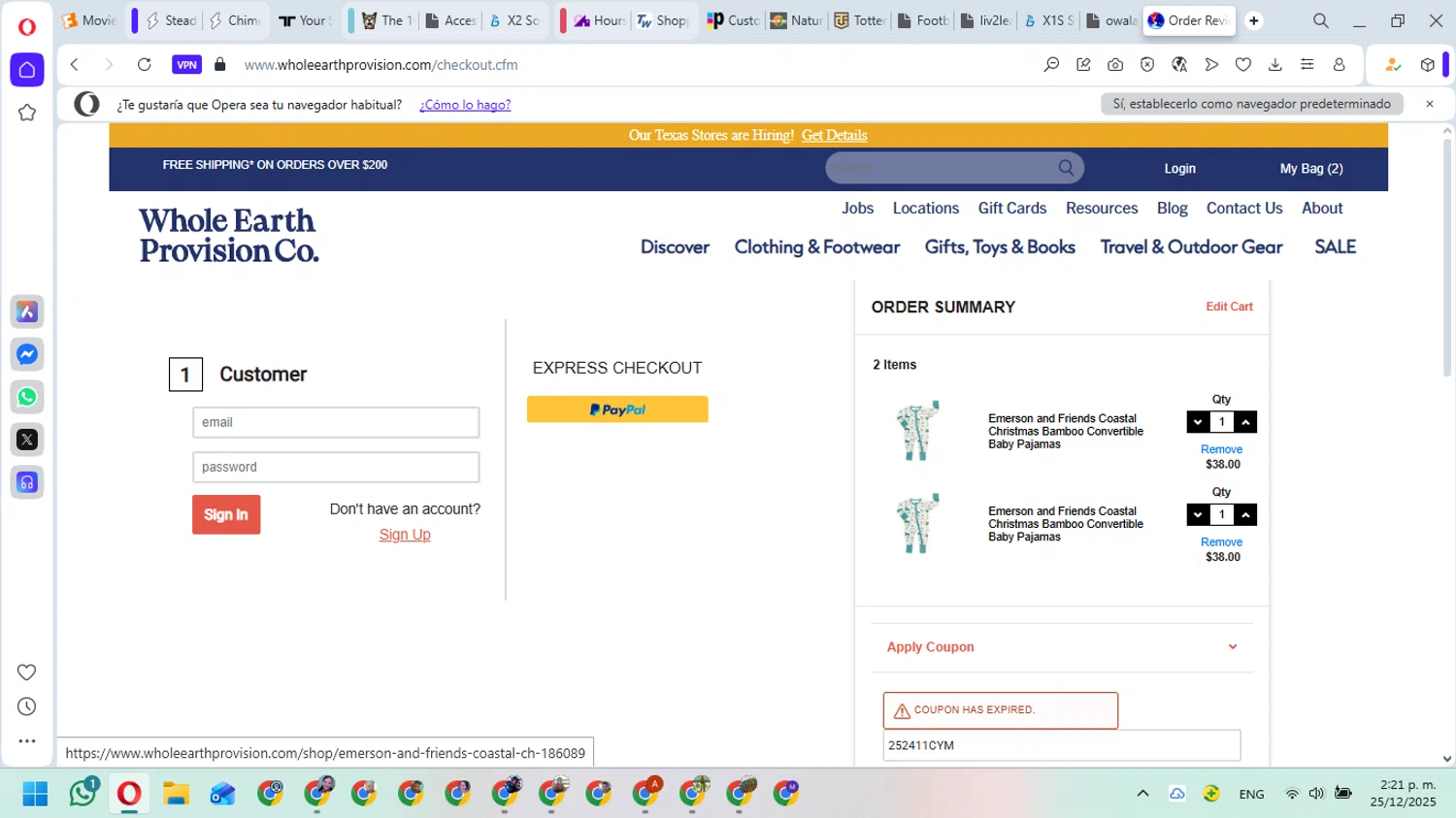Image resolution: width=1456 pixels, height=818 pixels.
Task: Open Windows Start menu
Action: click(x=35, y=794)
